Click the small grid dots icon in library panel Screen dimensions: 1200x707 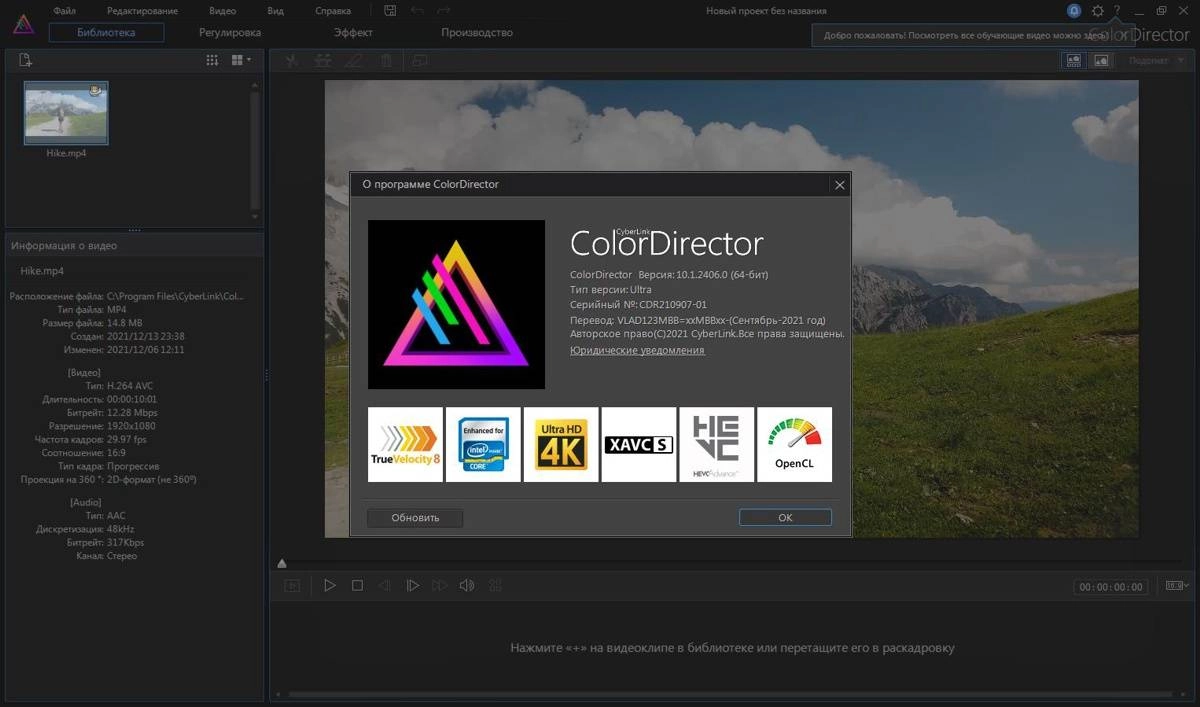[212, 60]
